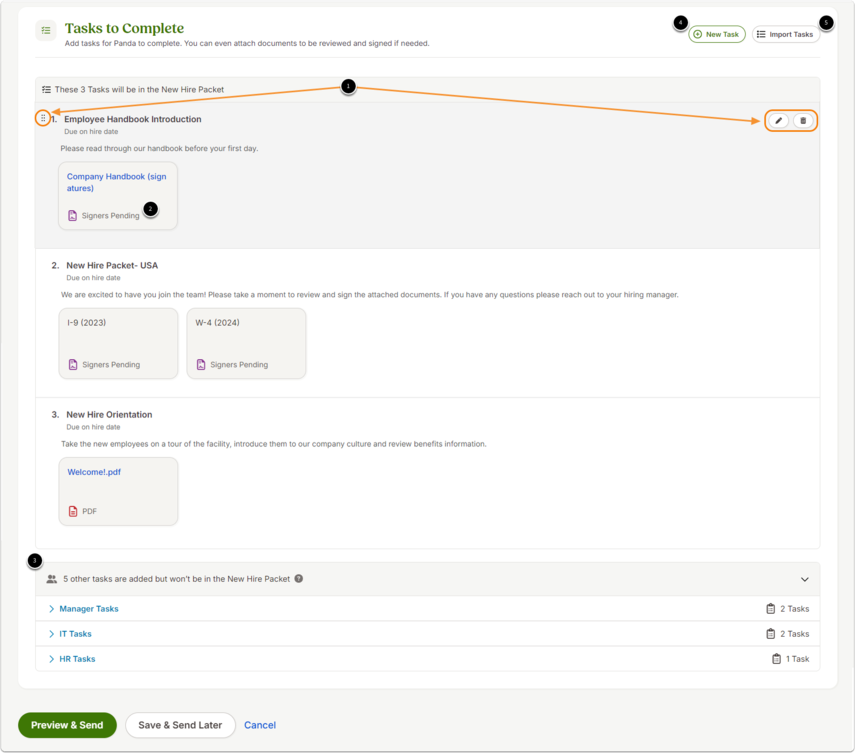Screen dimensions: 855x753
Task: Add a New Task
Action: tap(716, 34)
